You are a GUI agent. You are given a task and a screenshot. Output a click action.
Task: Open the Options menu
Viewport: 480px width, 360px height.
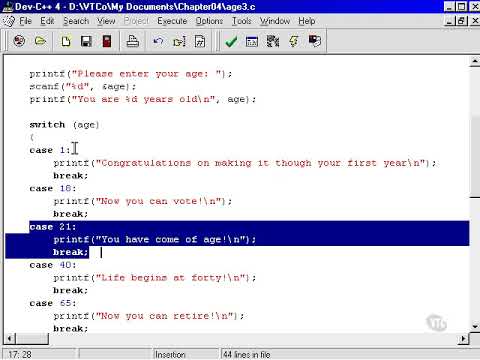pyautogui.click(x=209, y=21)
